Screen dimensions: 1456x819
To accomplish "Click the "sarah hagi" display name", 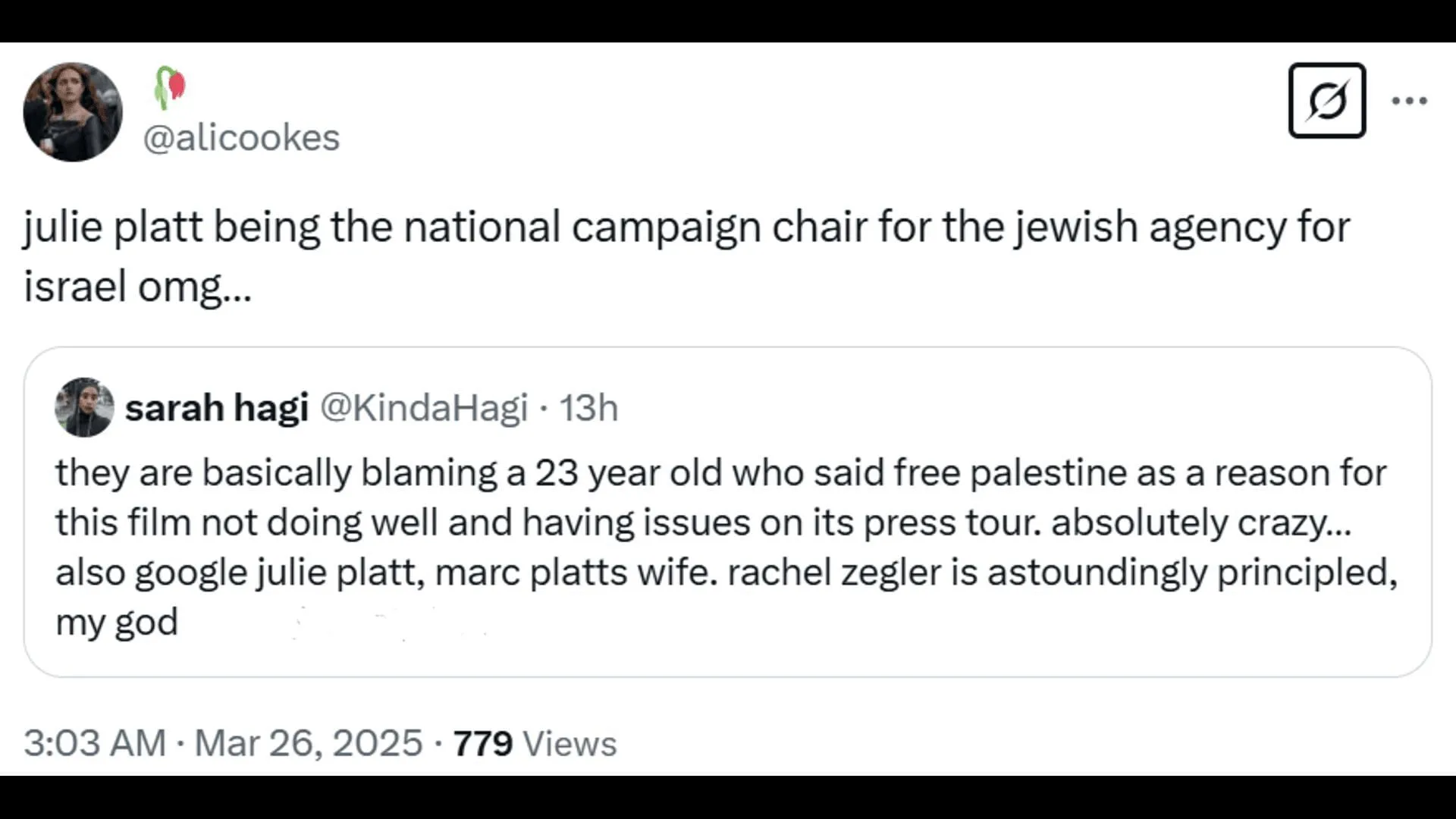I will [216, 408].
